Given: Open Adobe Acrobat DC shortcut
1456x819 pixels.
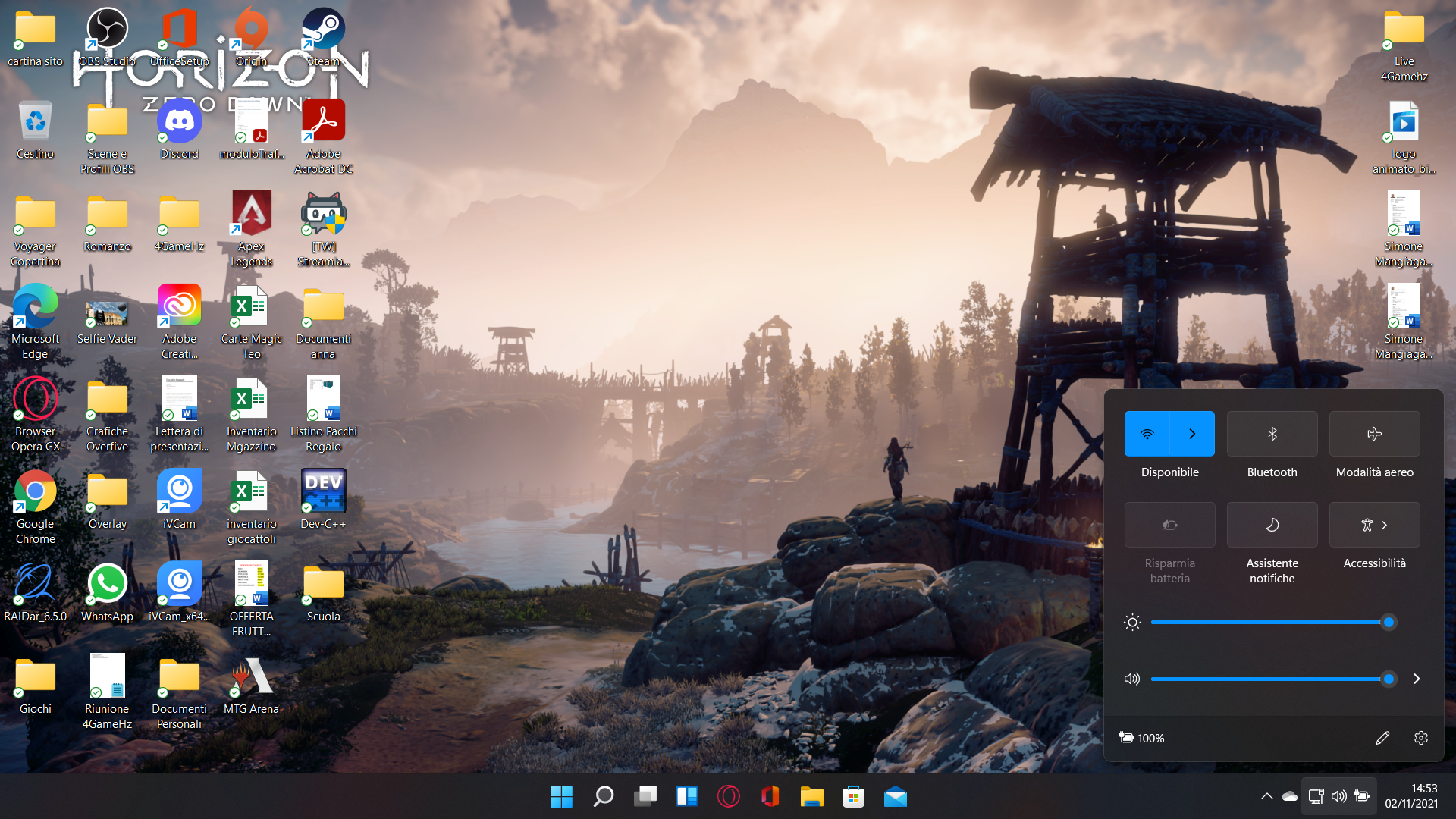Looking at the screenshot, I should pos(323,138).
